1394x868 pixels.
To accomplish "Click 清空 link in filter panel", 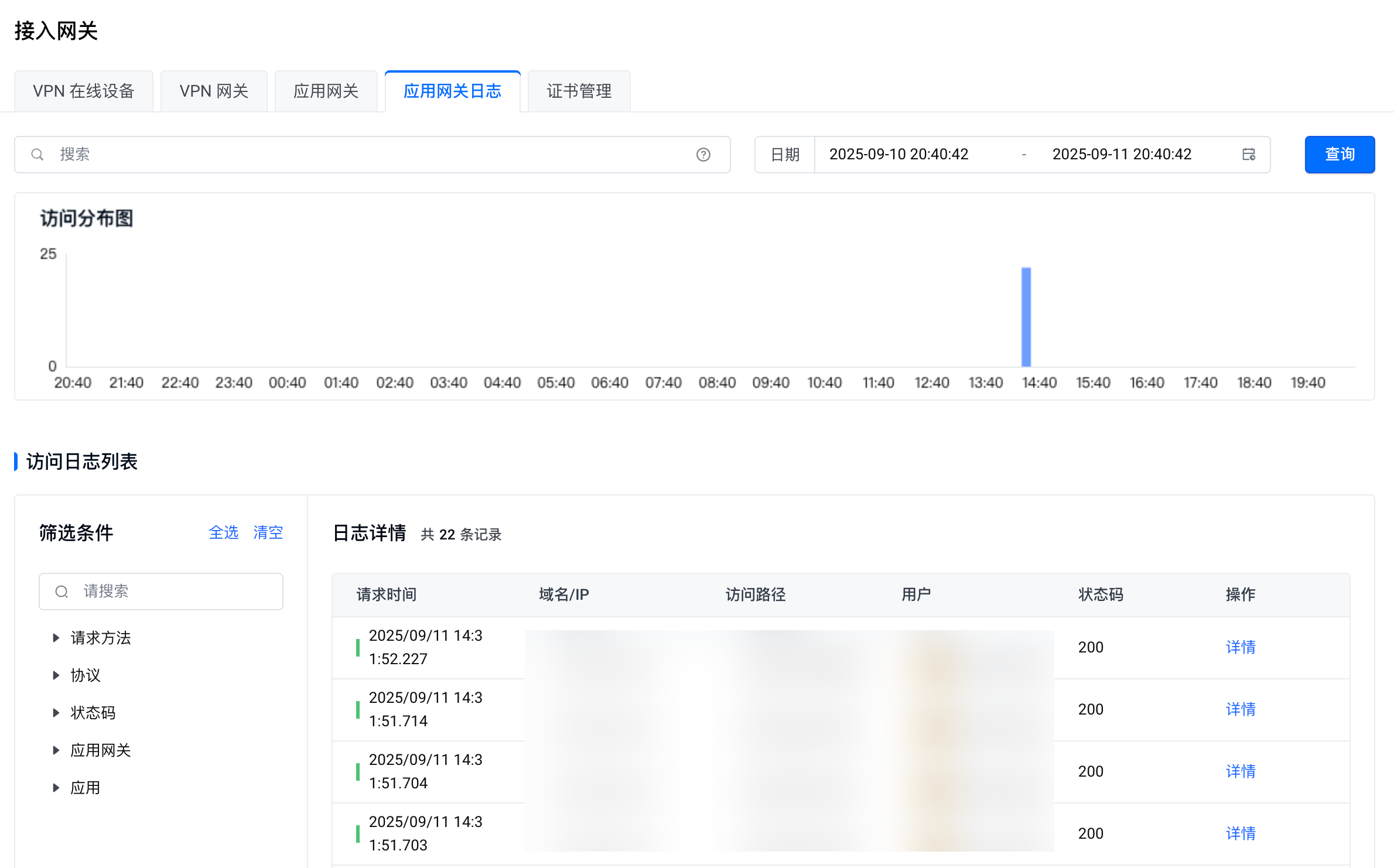I will point(268,532).
